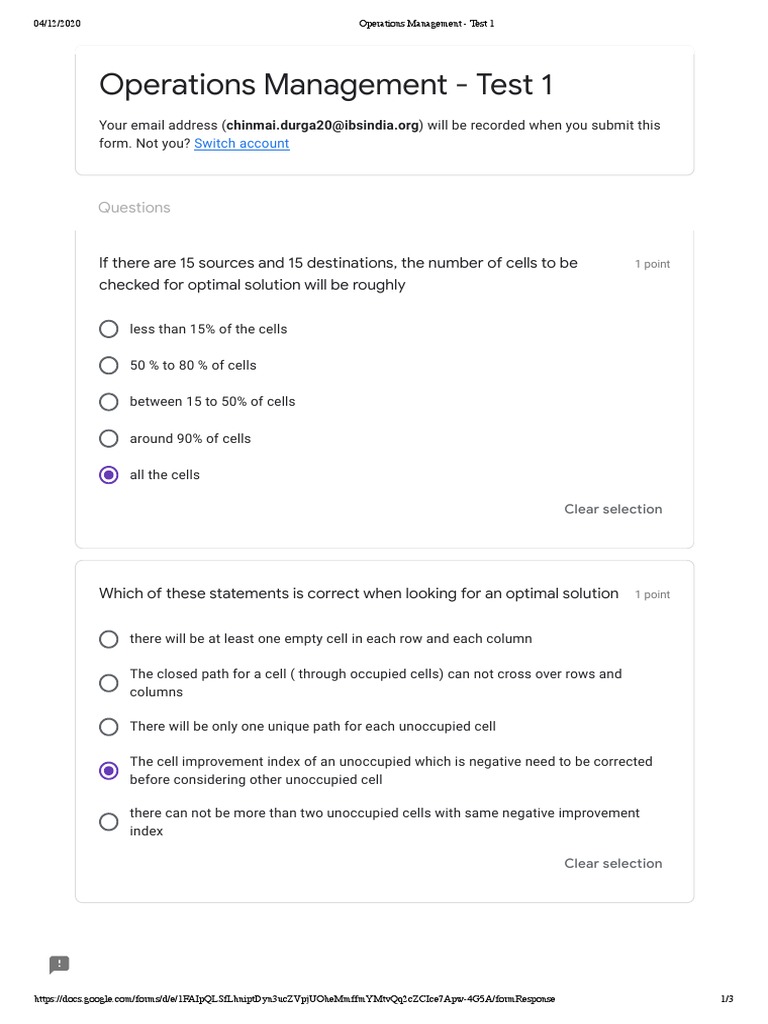This screenshot has height=1024, width=768.
Task: Pick 'only one unique path' radio button
Action: tap(109, 726)
